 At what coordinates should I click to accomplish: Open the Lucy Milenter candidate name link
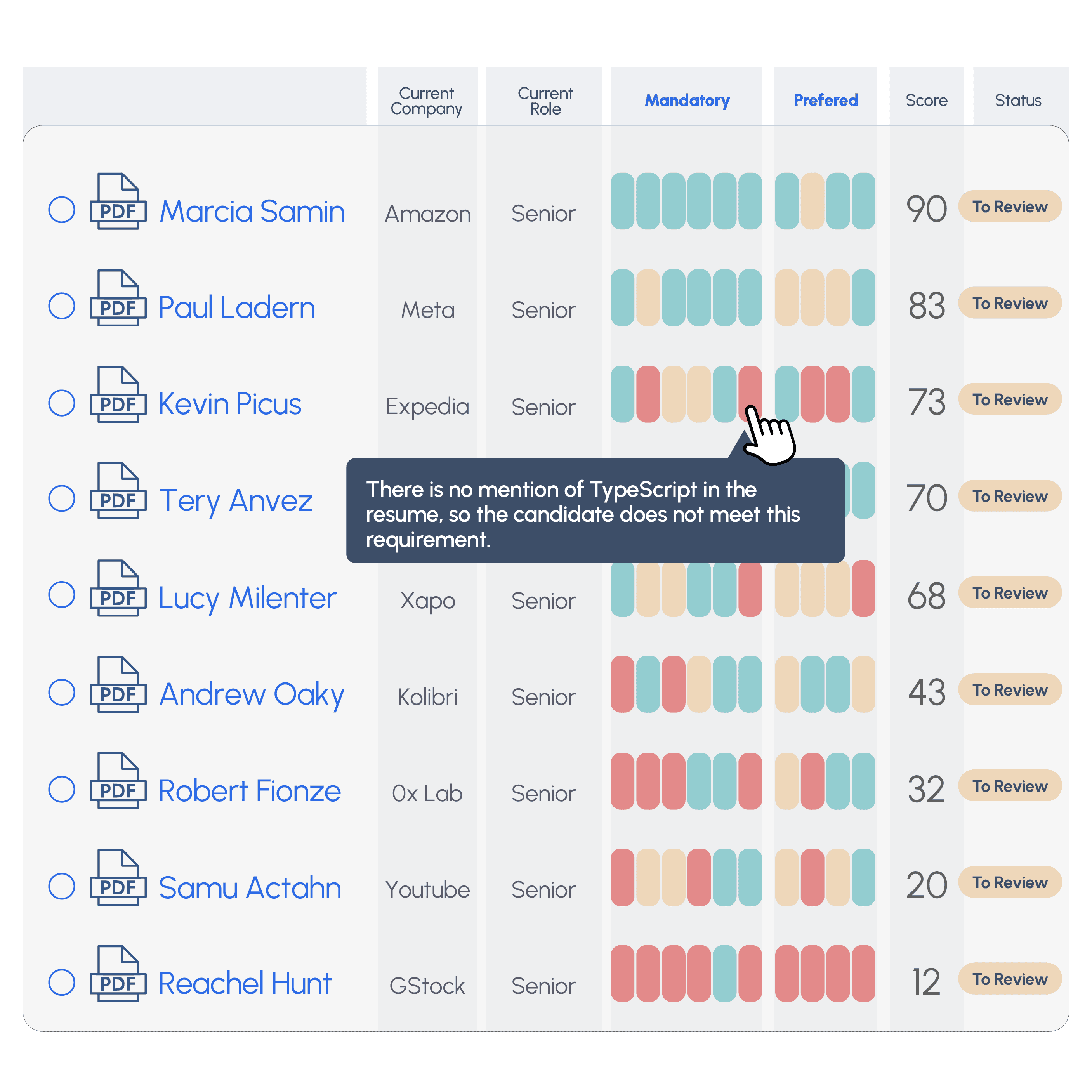pos(247,599)
